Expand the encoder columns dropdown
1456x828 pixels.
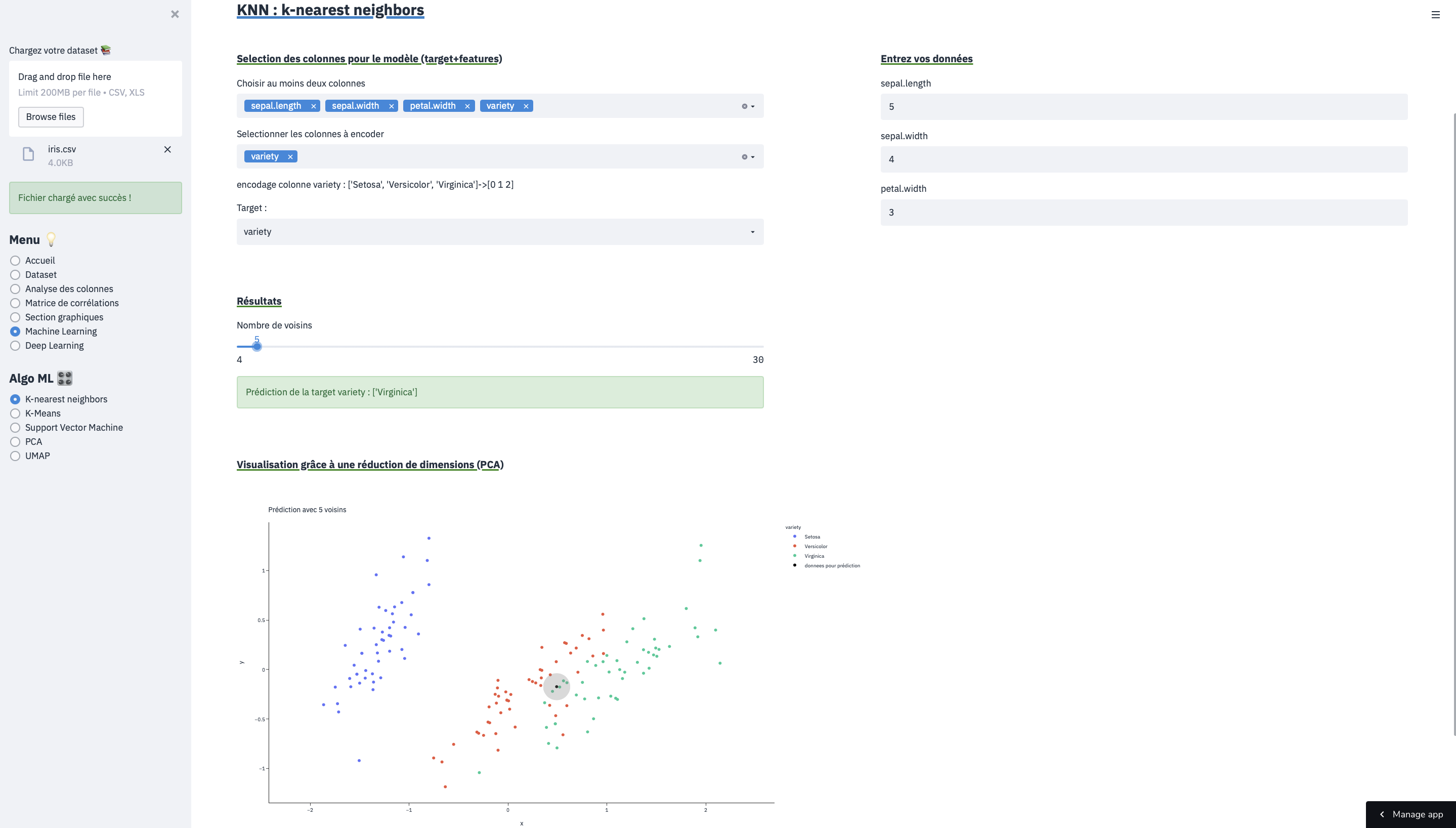tap(754, 156)
